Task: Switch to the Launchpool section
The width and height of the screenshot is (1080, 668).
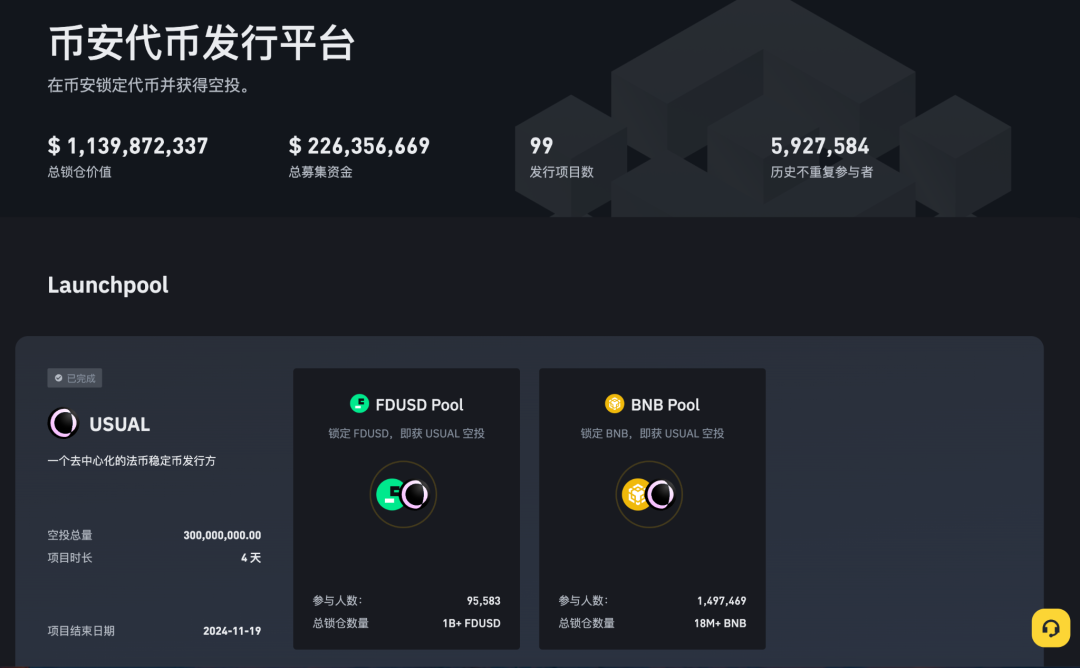Action: coord(107,285)
